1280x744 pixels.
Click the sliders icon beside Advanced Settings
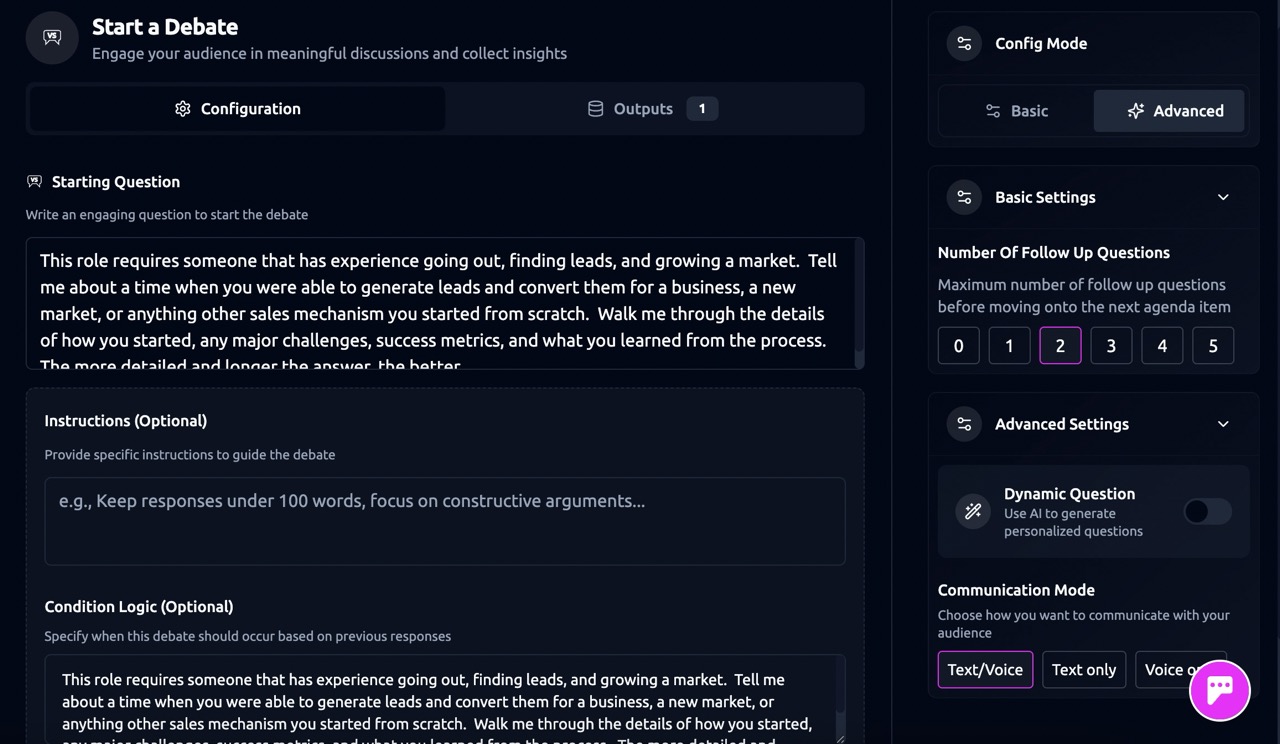[x=964, y=424]
